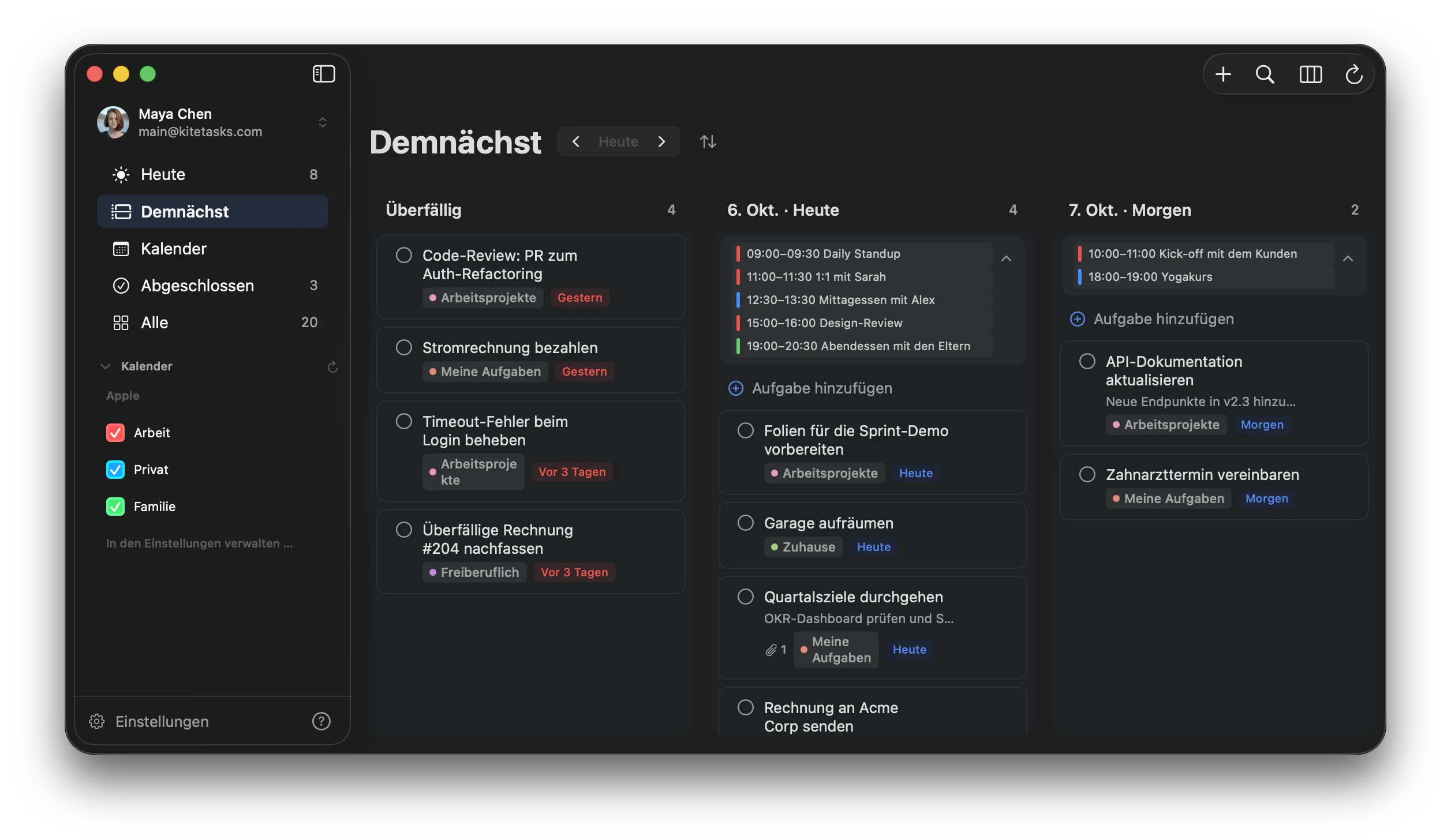Open Abgeschlossen completed tasks list
This screenshot has width=1451, height=840.
pyautogui.click(x=212, y=285)
